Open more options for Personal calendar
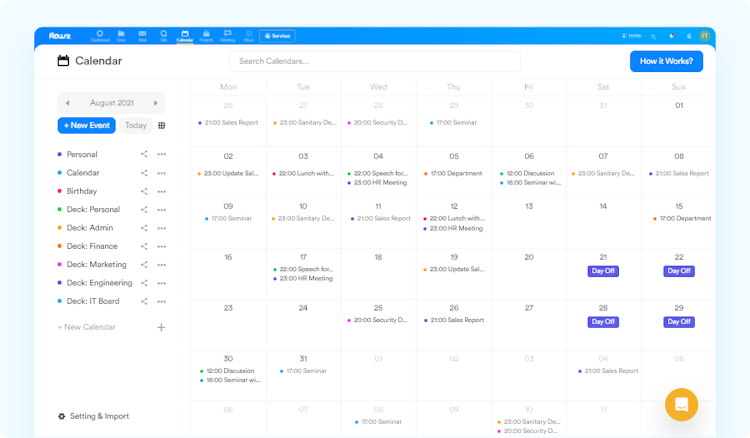This screenshot has width=750, height=438. [x=162, y=154]
